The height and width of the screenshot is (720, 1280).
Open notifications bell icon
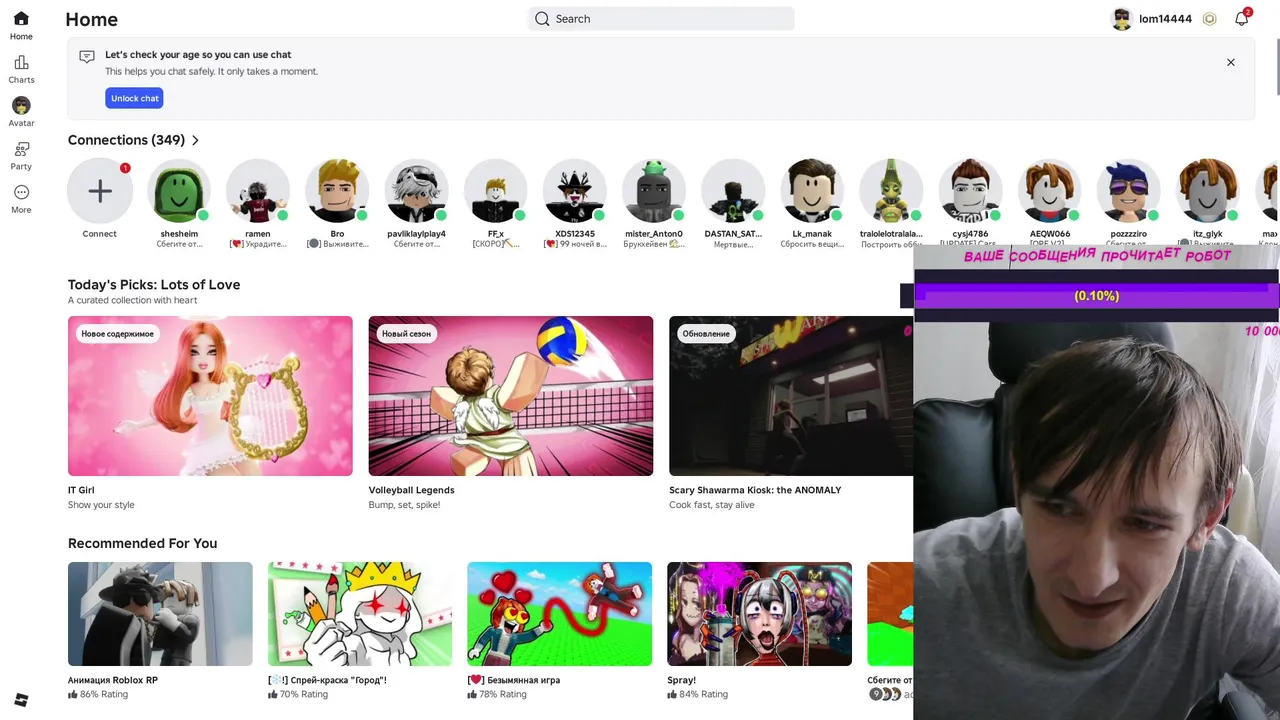click(1241, 19)
